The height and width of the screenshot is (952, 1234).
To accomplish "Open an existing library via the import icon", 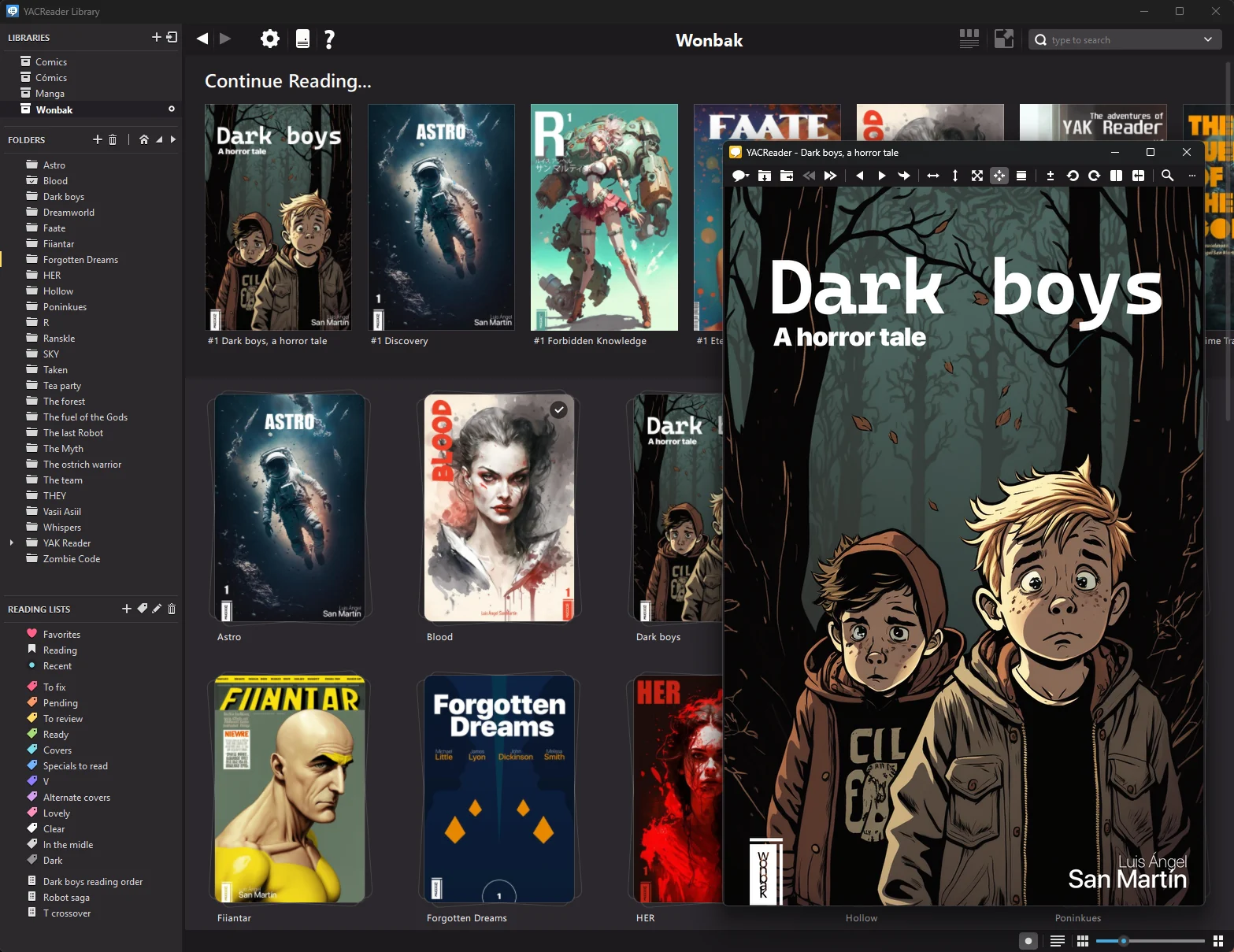I will (172, 37).
